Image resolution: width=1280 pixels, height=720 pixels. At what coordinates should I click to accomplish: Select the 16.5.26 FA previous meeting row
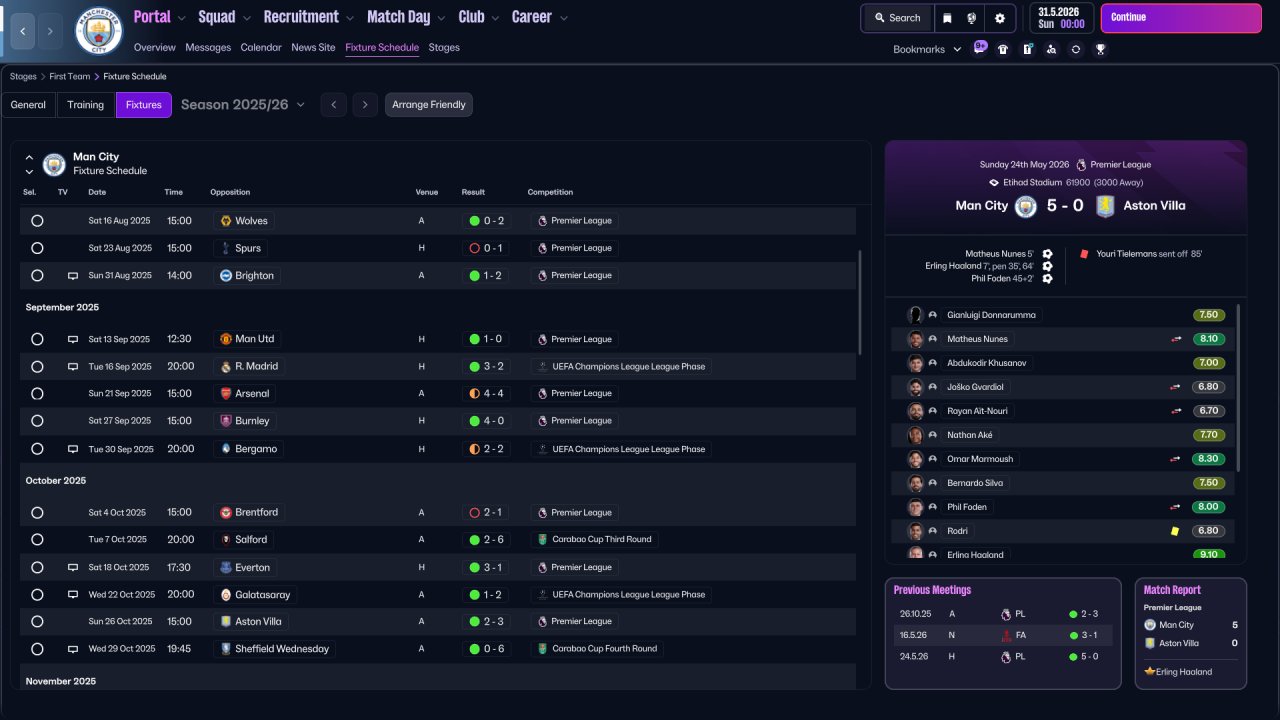[x=1002, y=635]
